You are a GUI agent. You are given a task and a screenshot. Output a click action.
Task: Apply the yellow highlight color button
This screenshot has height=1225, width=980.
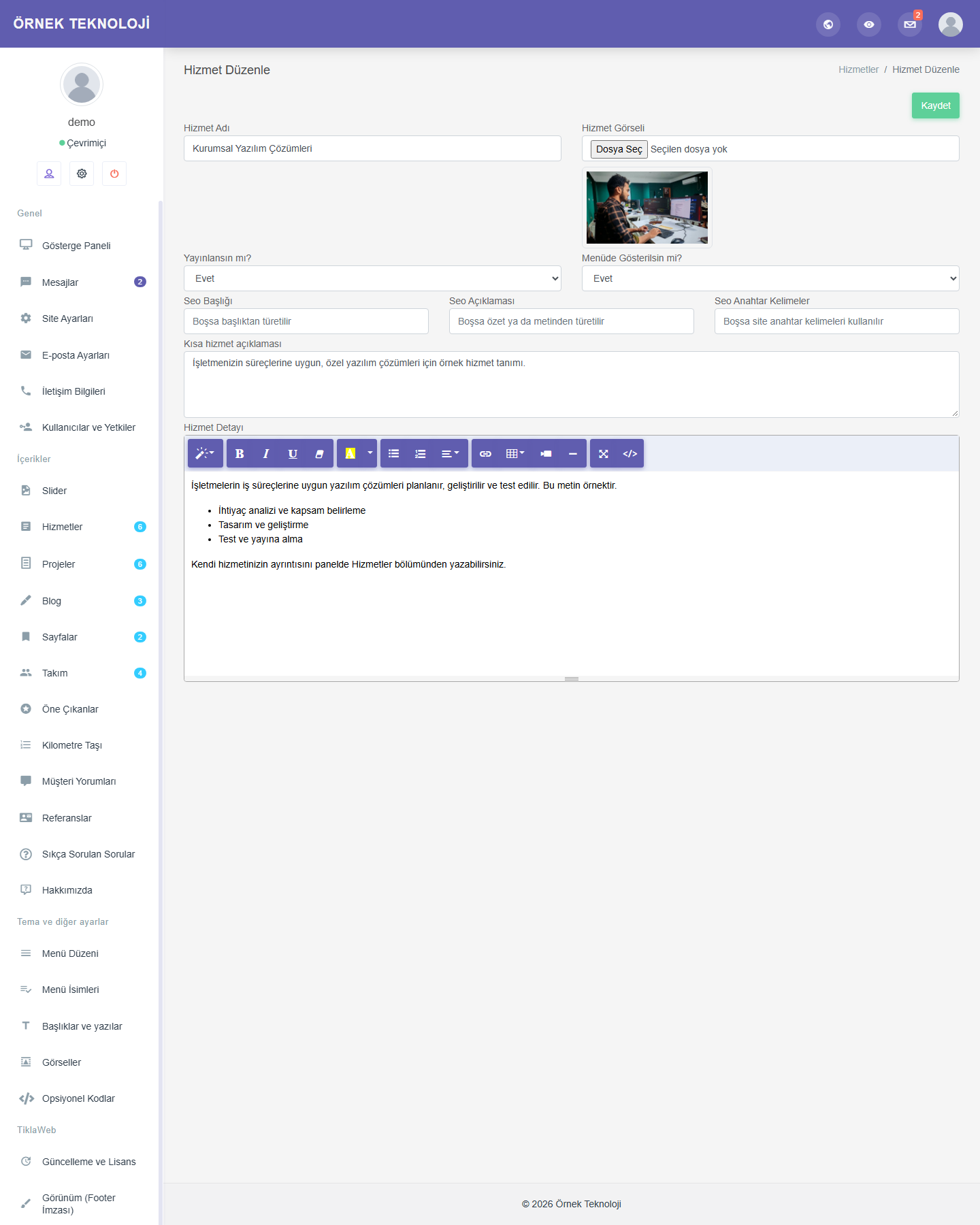350,453
